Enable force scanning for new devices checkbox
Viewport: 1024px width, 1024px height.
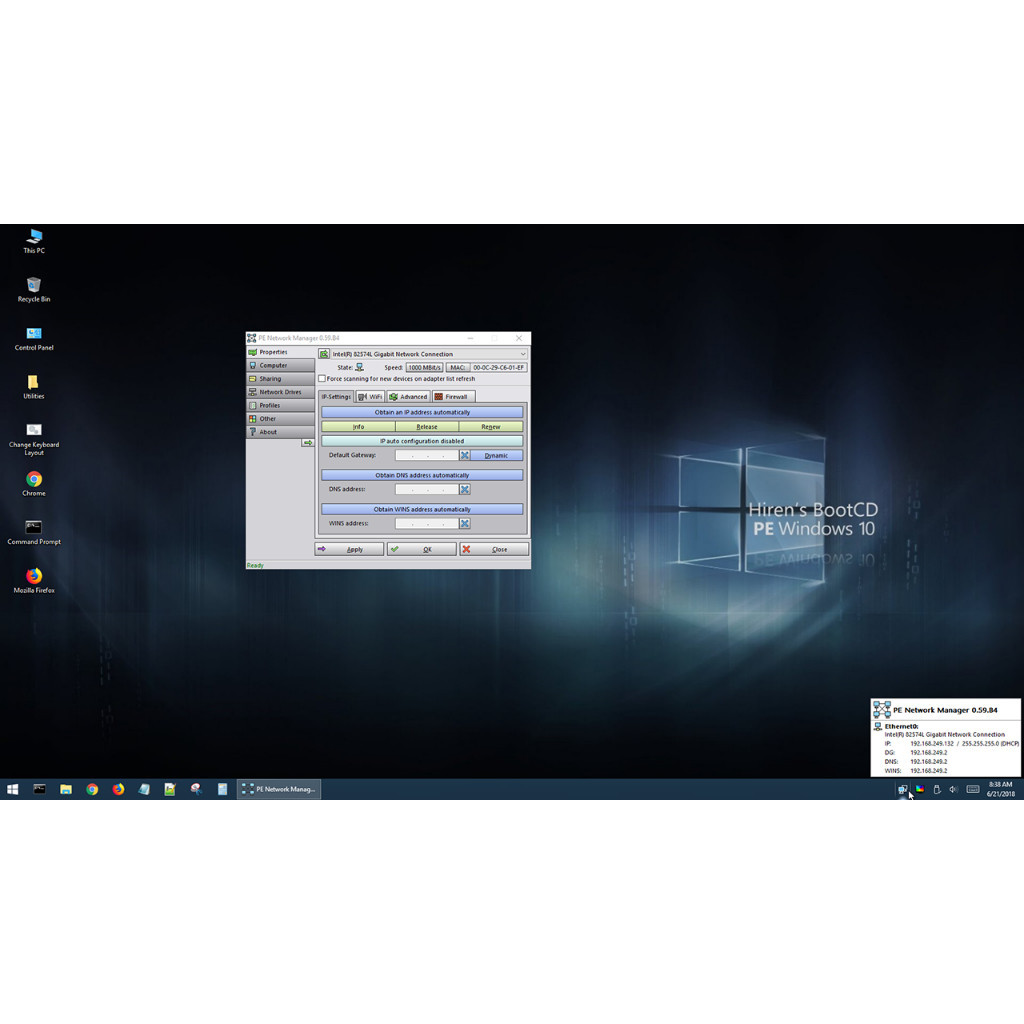coord(322,379)
